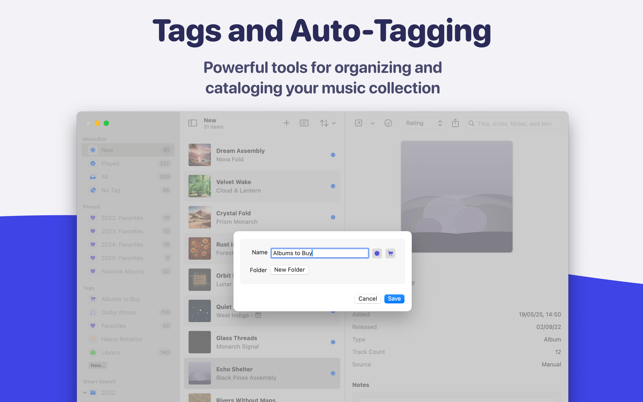This screenshot has width=643, height=402.
Task: Click the blue unplayed dot on Velvet Wake
Action: pos(333,186)
